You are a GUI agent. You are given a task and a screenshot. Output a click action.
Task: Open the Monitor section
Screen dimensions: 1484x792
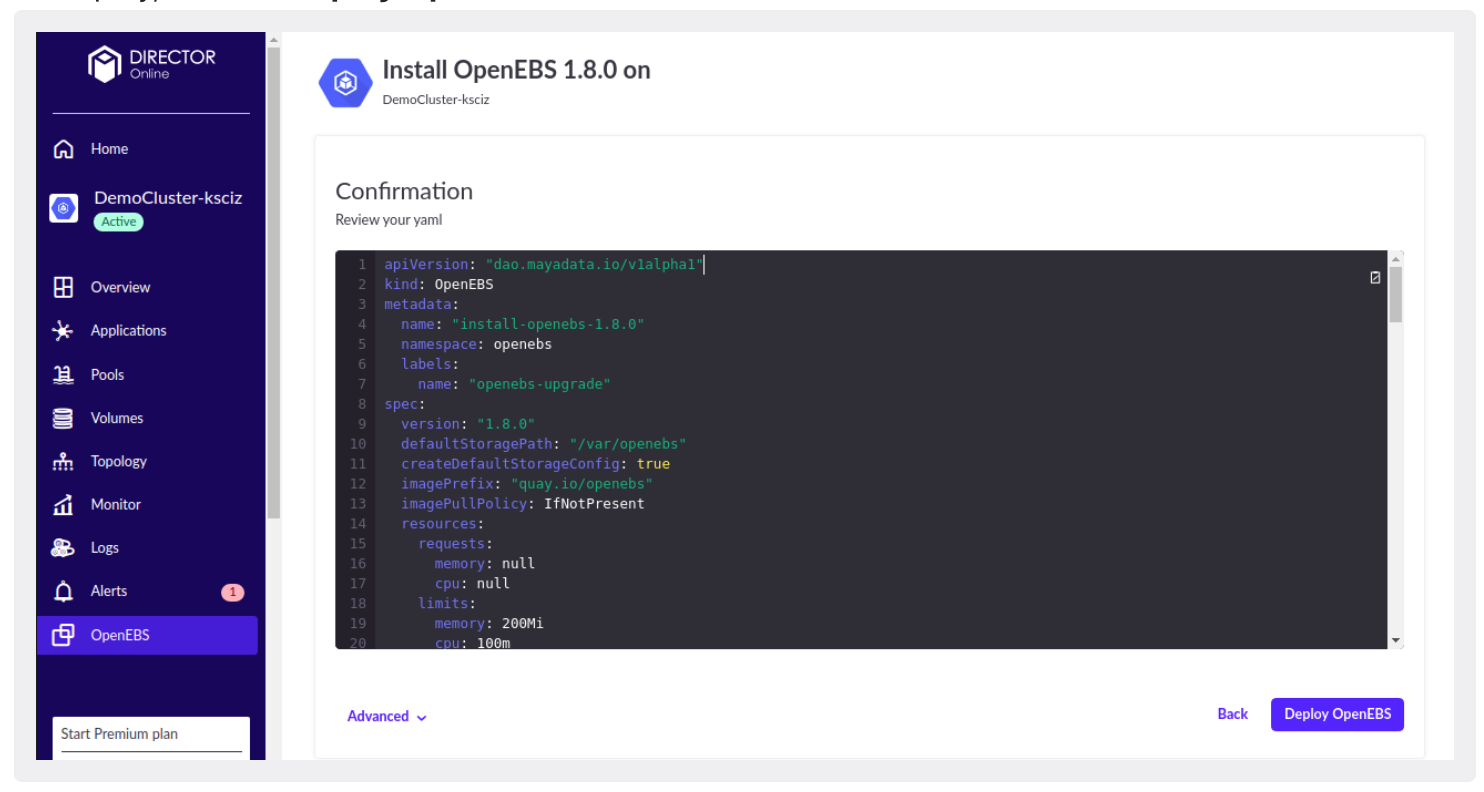click(x=115, y=505)
